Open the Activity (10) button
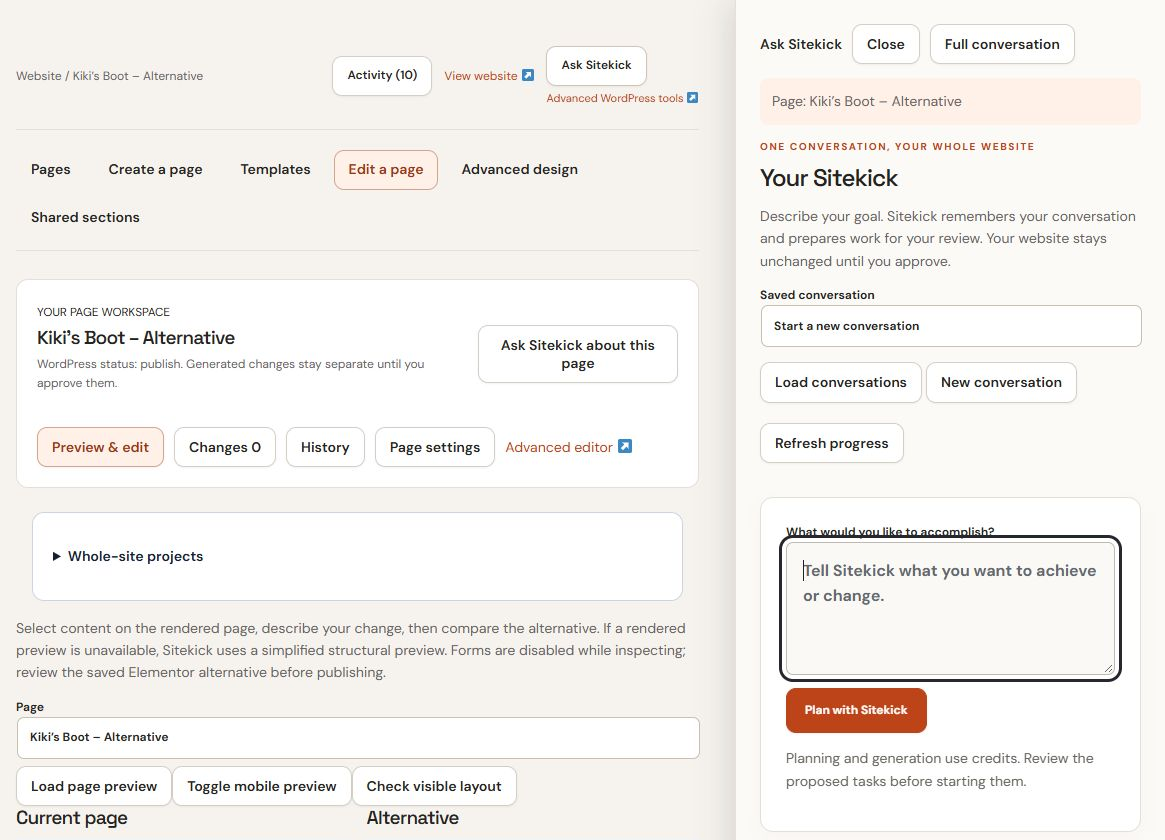 (x=382, y=75)
